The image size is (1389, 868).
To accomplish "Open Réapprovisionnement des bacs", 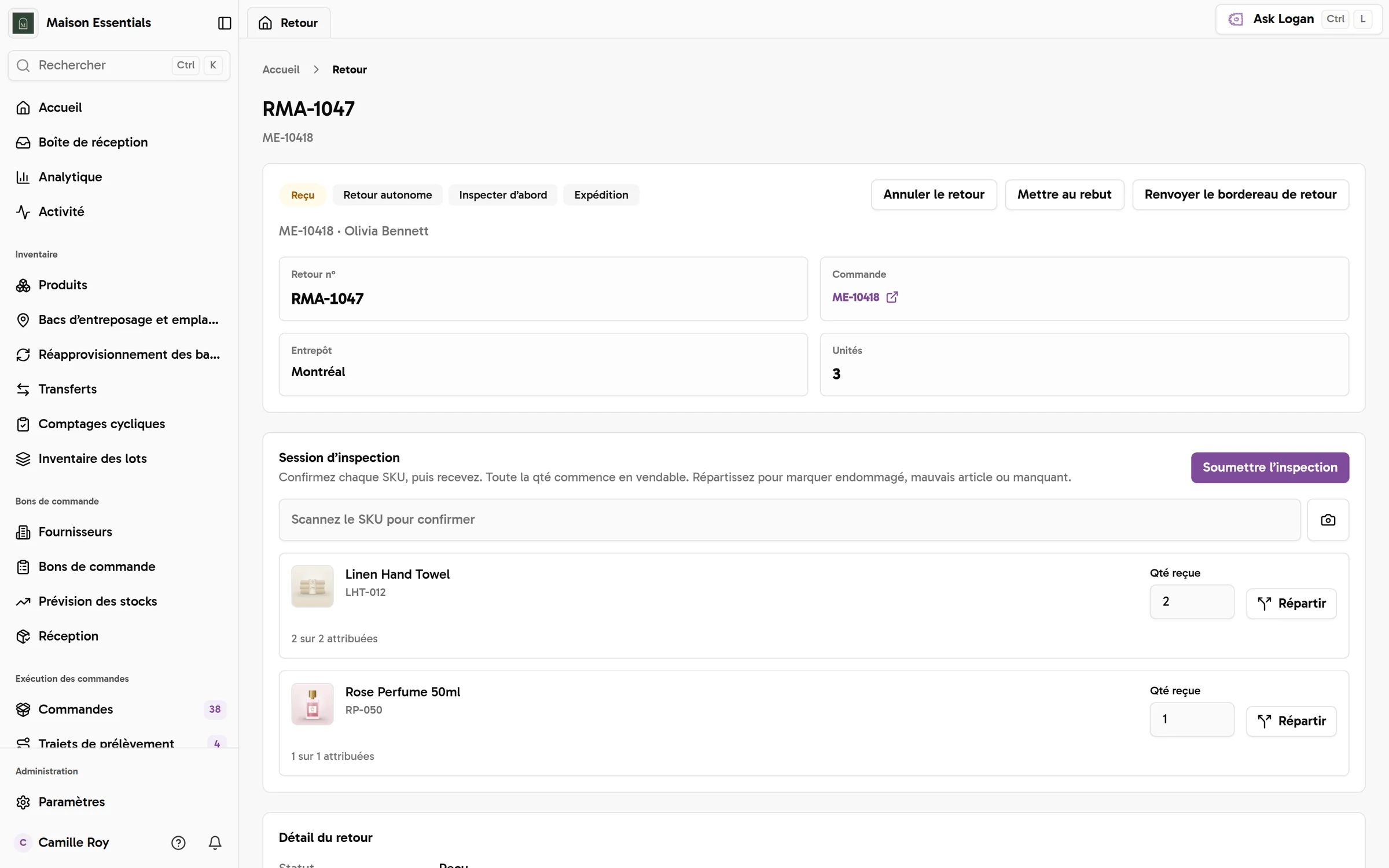I will pos(119,355).
